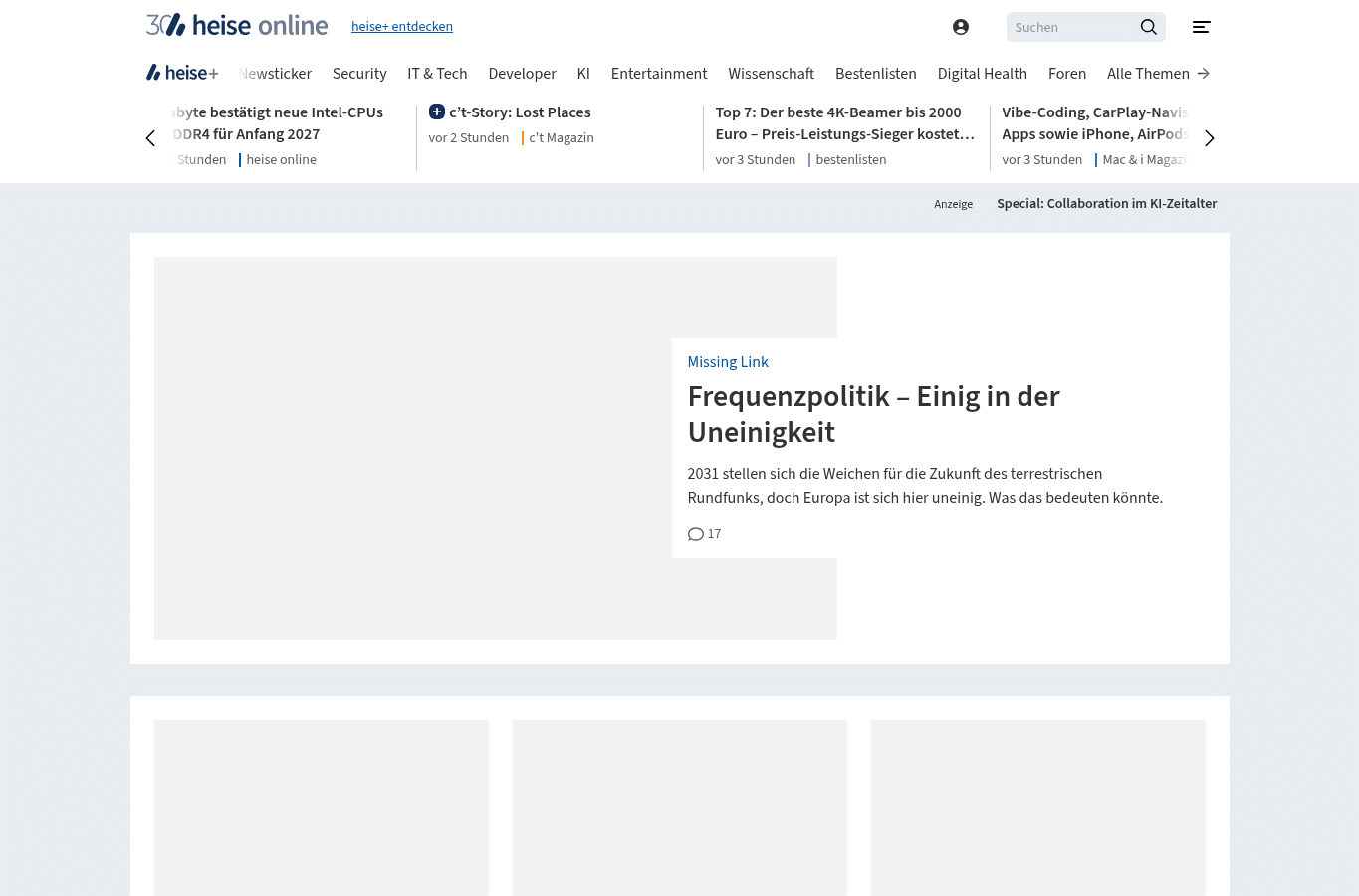Viewport: 1359px width, 896px height.
Task: Click the third teaser card image
Action: click(1038, 807)
